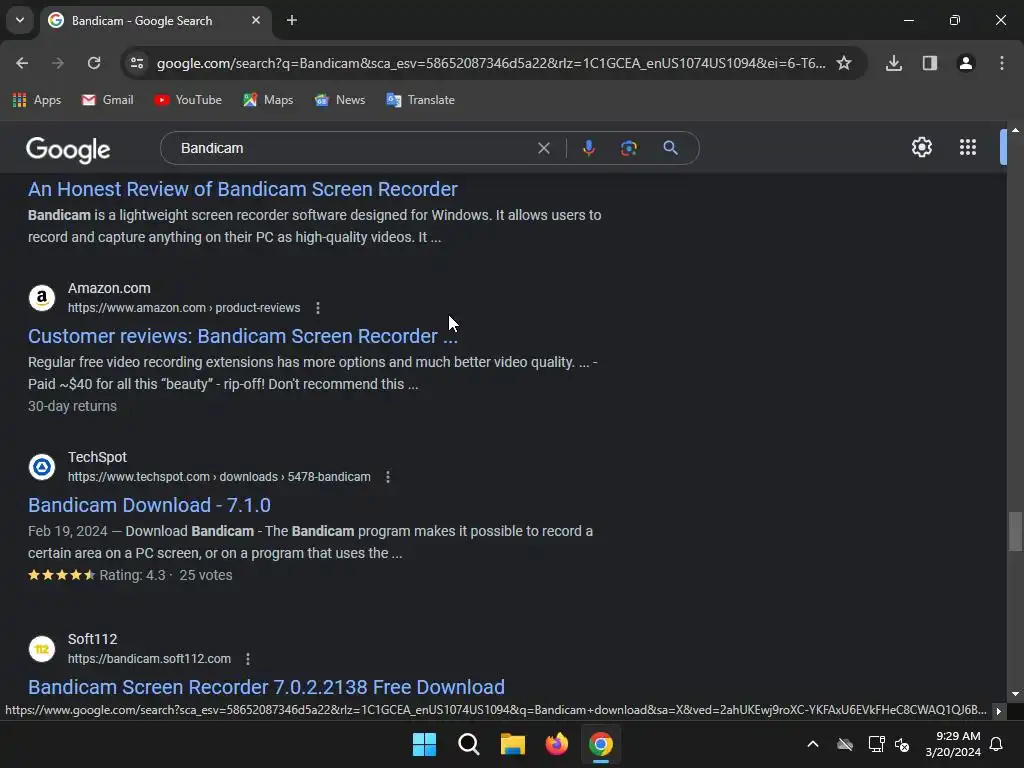Focus the browser address bar
This screenshot has height=768, width=1024.
click(491, 63)
